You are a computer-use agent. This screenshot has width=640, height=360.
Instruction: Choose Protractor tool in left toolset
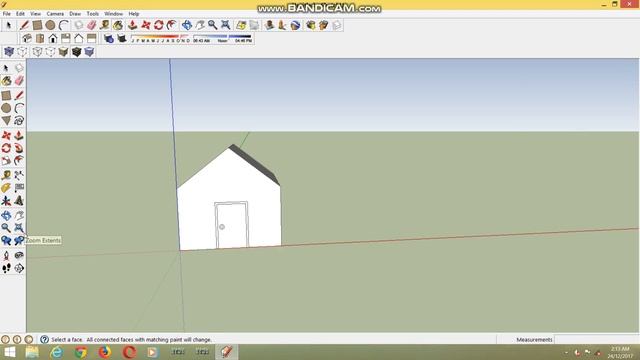6,188
